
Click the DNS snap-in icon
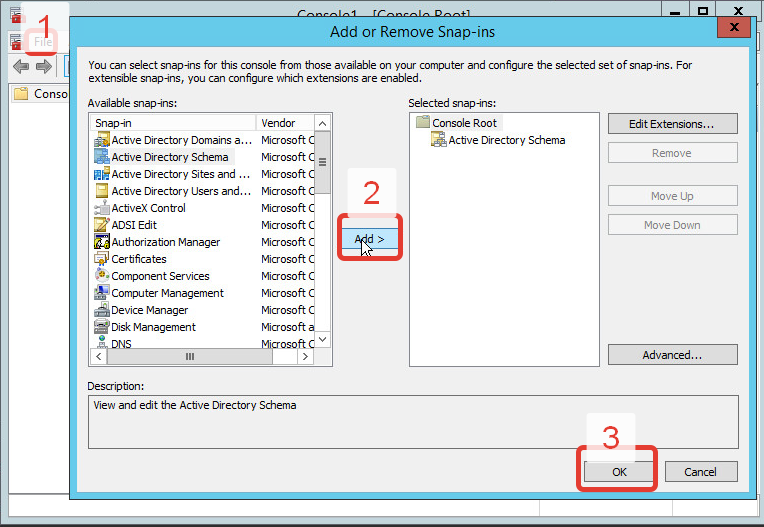pyautogui.click(x=102, y=341)
